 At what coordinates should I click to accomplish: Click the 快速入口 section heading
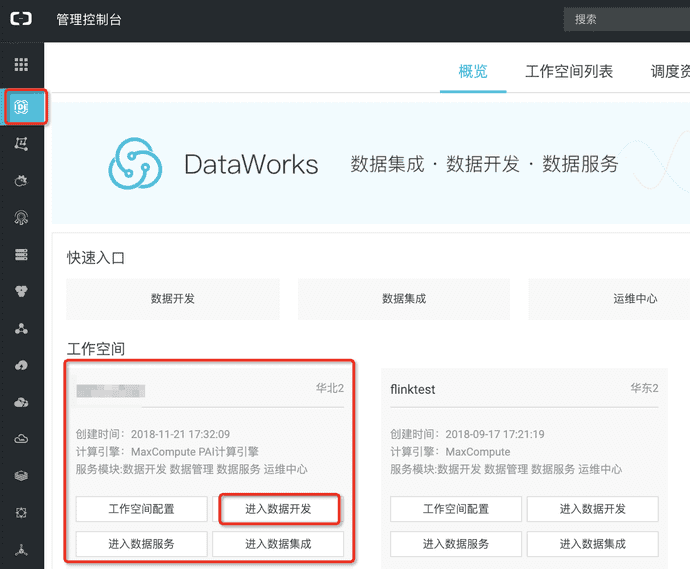(x=96, y=258)
